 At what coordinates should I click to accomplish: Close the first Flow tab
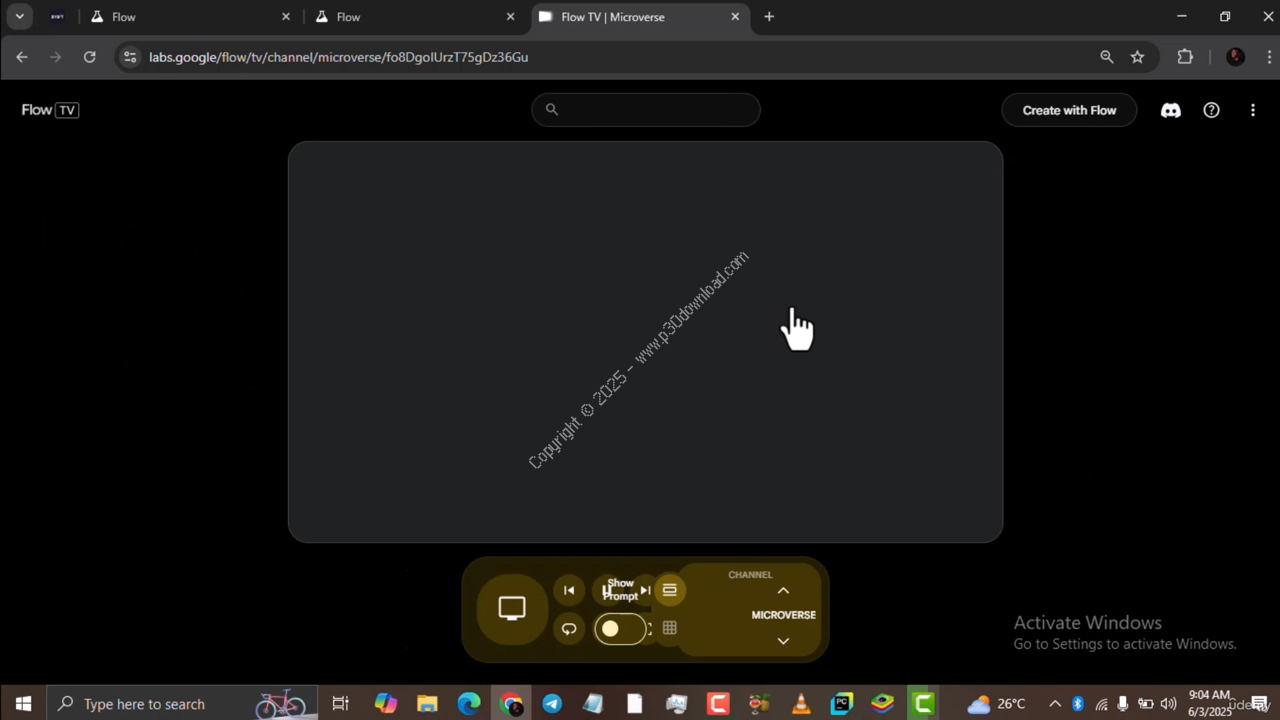coord(286,17)
